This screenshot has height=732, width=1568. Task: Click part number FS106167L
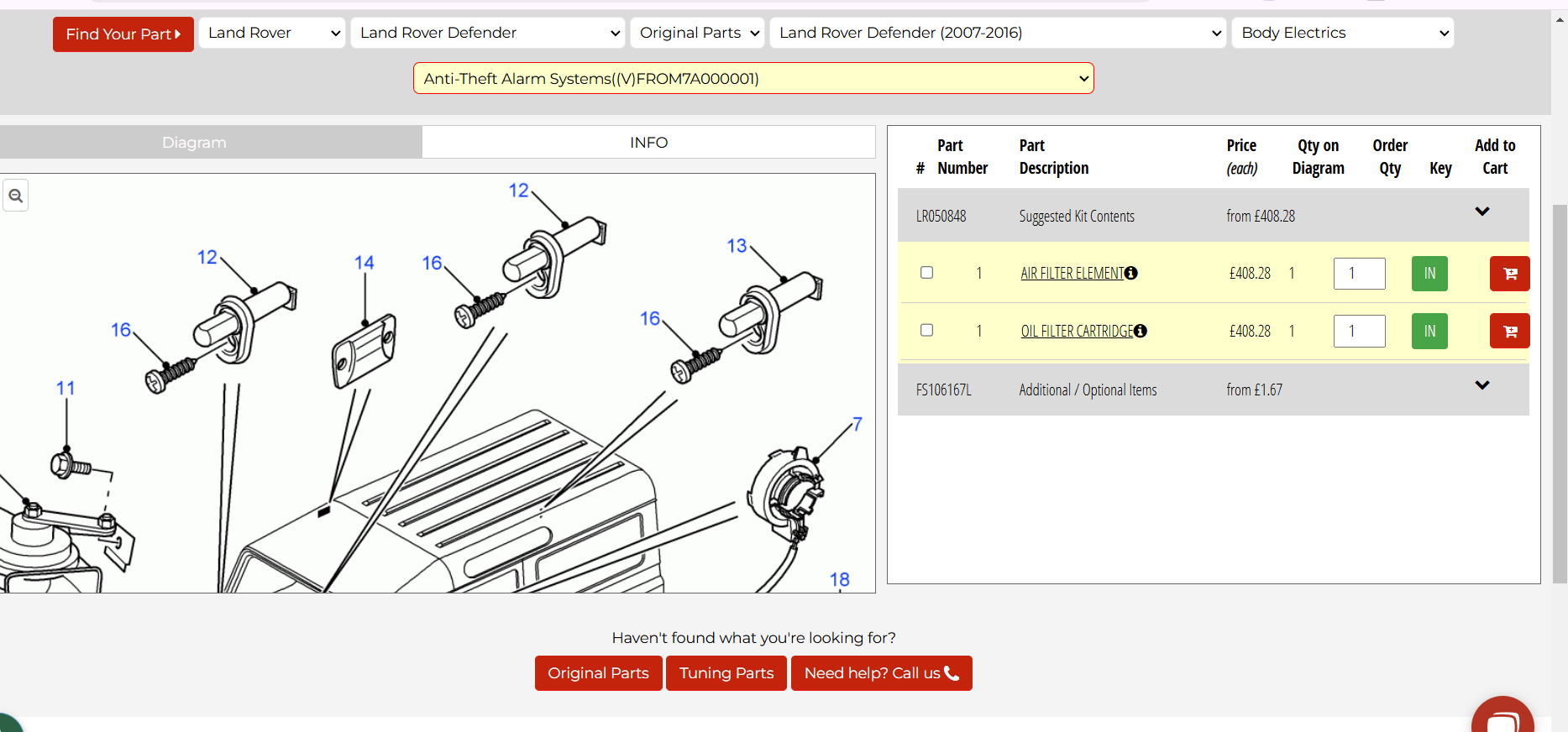(943, 390)
